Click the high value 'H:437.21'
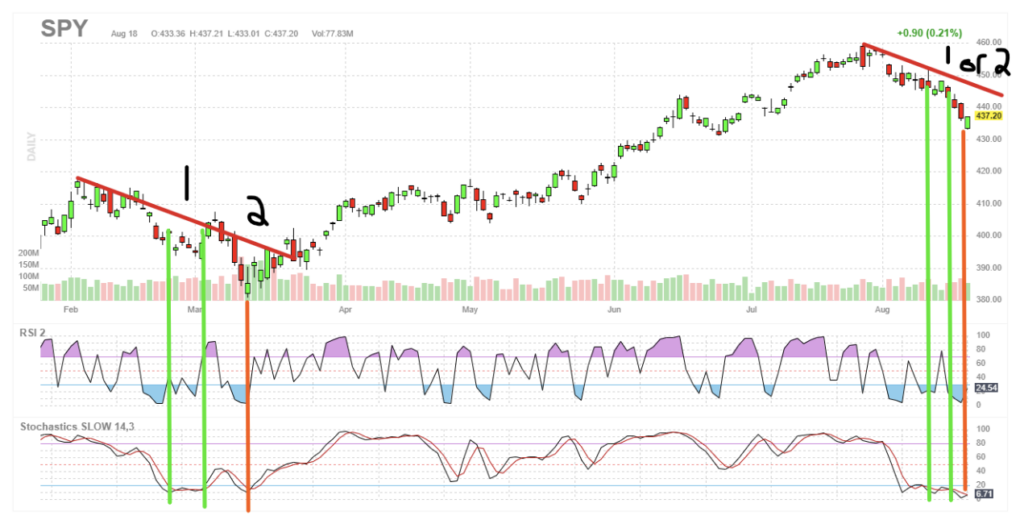This screenshot has width=1024, height=520. point(207,33)
